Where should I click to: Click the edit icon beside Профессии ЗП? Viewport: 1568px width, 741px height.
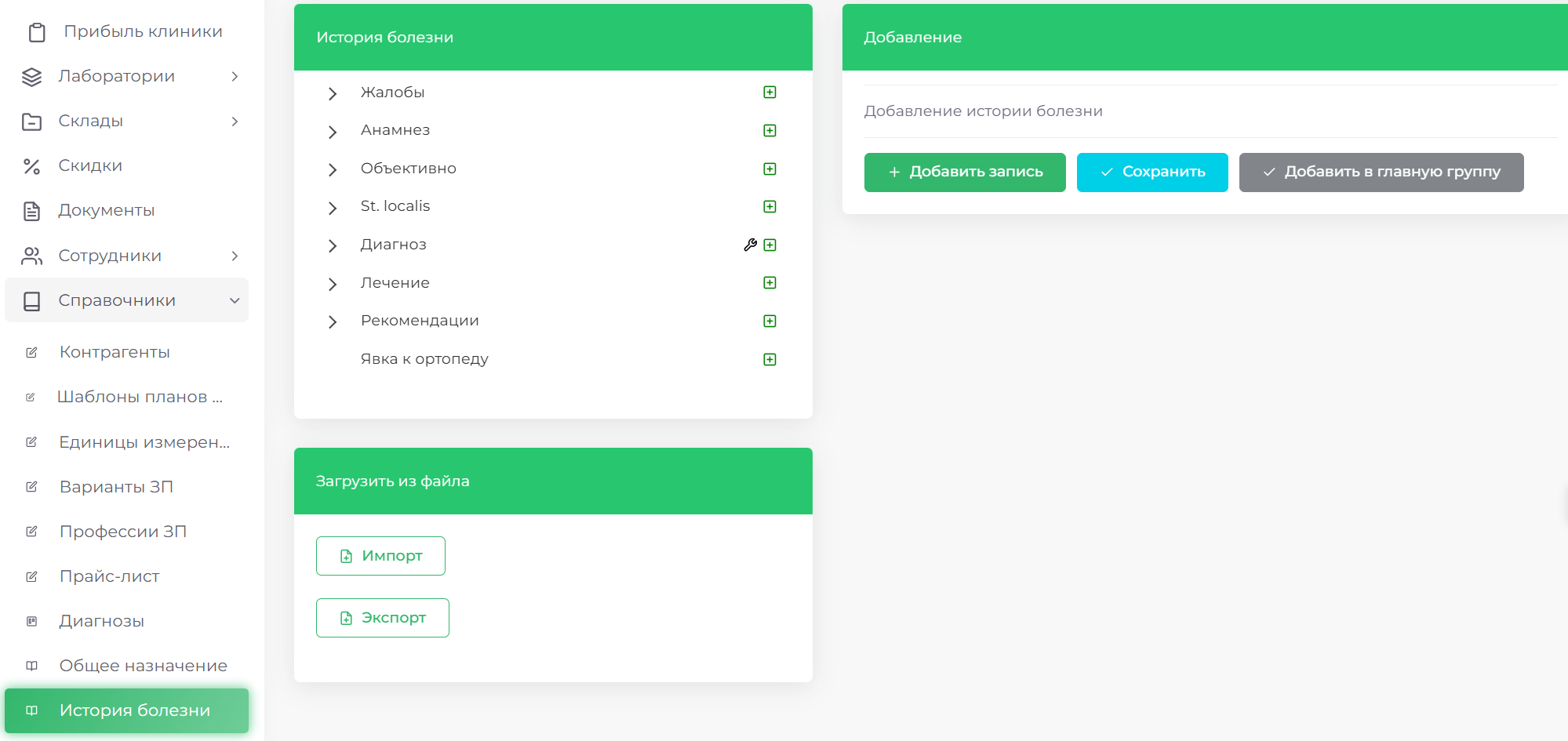coord(31,532)
